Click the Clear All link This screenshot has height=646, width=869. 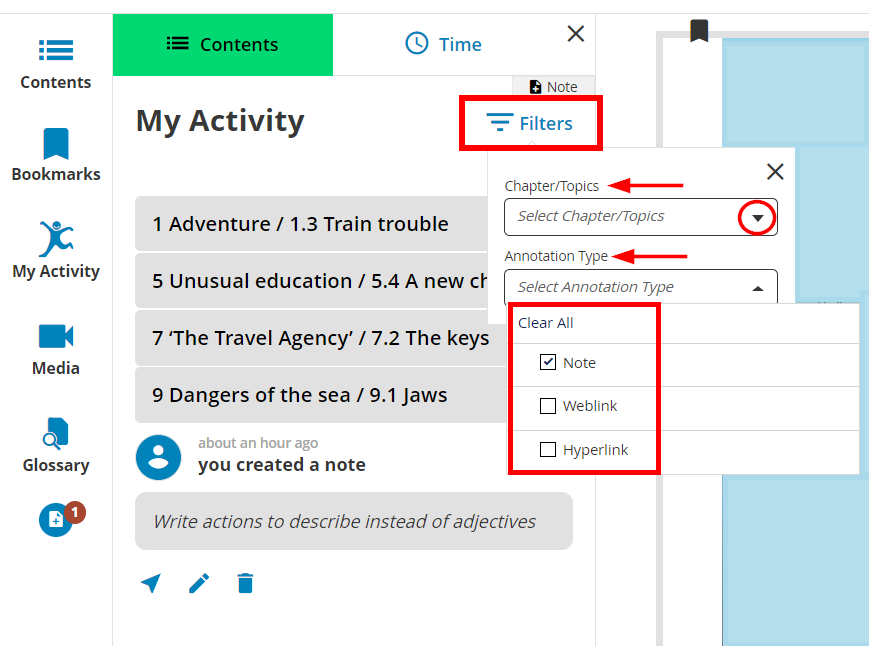tap(546, 322)
